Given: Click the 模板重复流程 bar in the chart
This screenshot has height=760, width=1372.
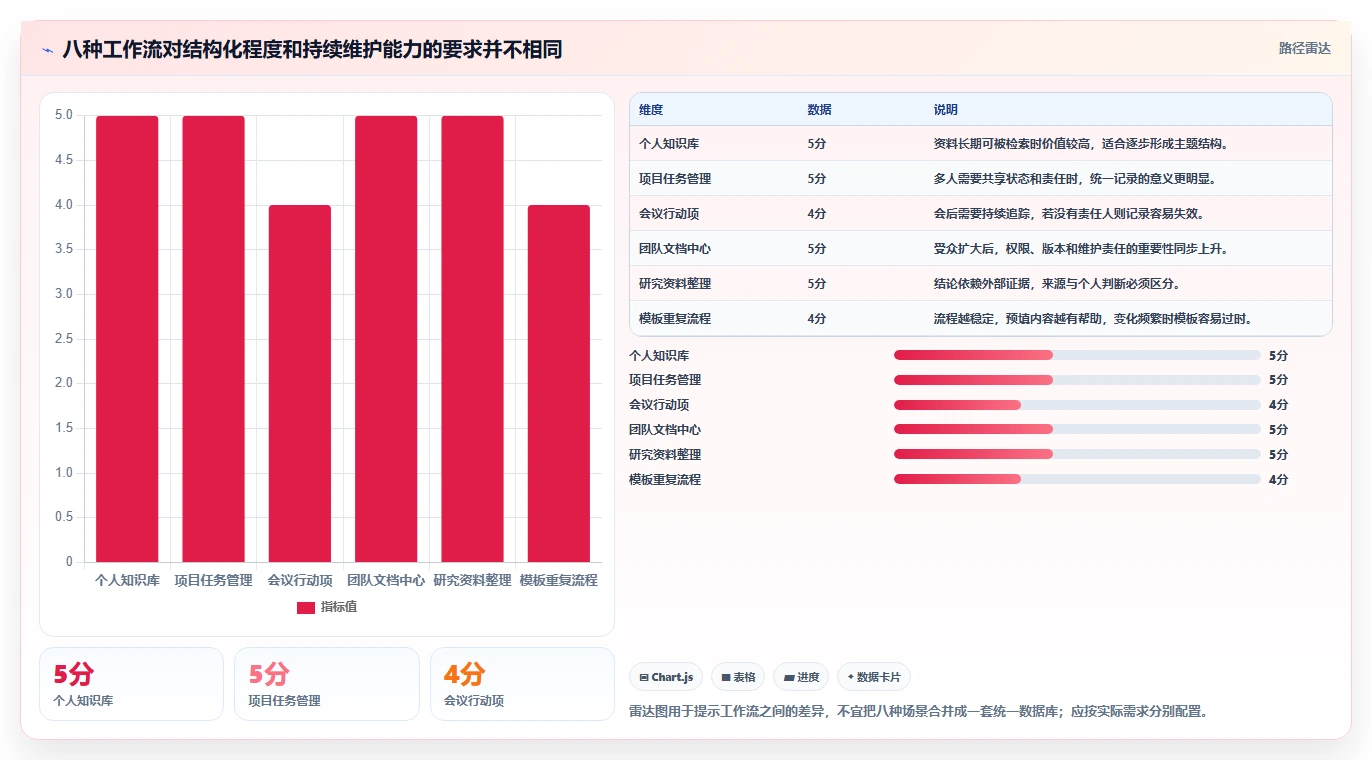Looking at the screenshot, I should pos(559,384).
